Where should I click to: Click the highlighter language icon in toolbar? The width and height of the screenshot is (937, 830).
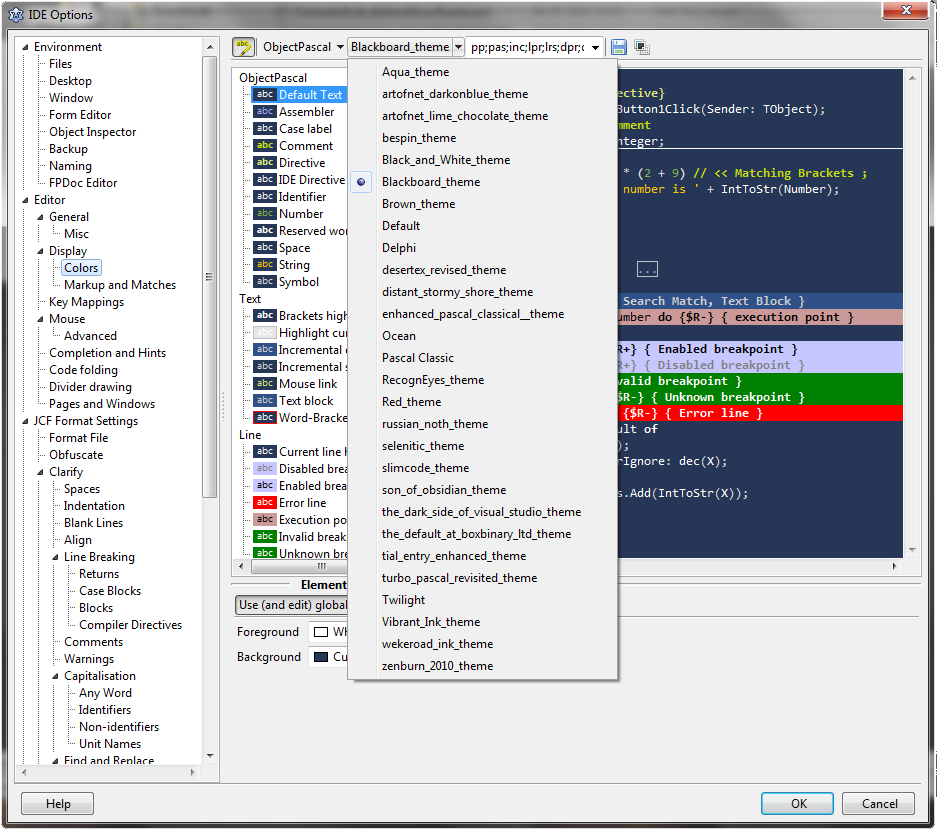(x=243, y=47)
